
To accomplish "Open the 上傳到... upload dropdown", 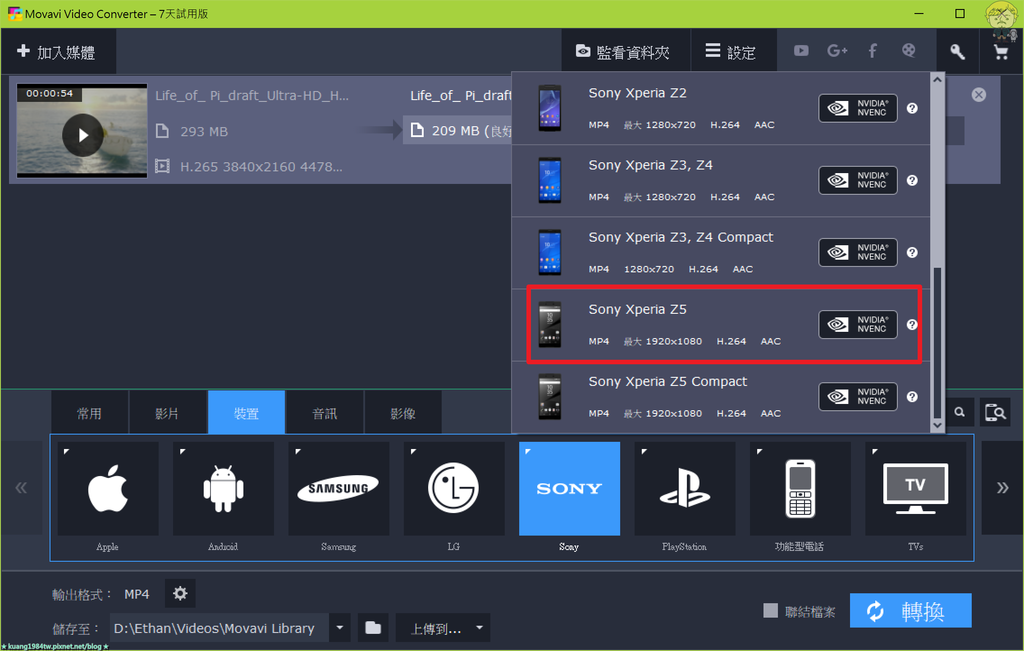I will coord(443,628).
